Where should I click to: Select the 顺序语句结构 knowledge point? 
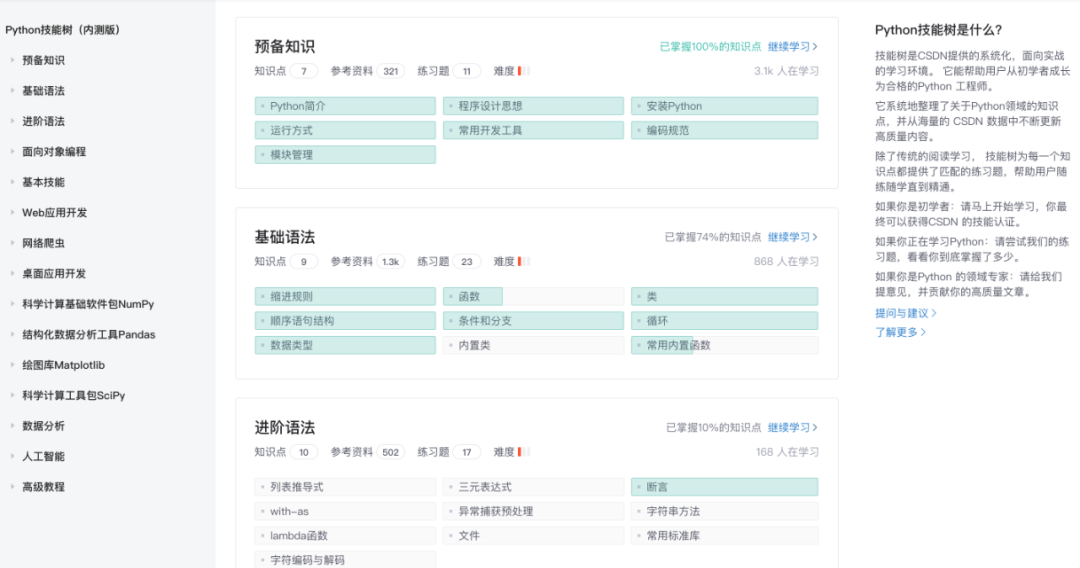345,321
